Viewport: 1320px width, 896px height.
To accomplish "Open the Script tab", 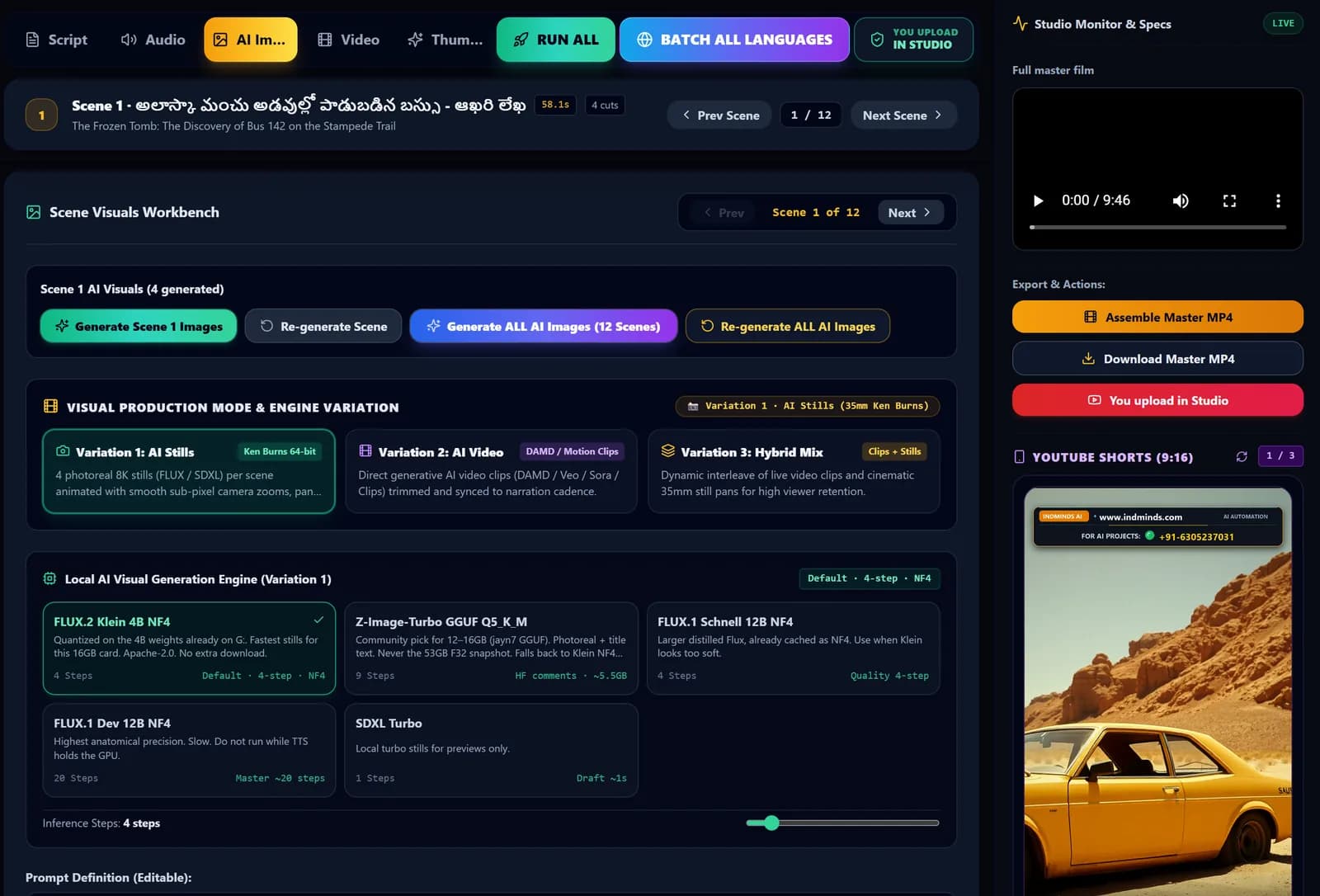I will [56, 40].
